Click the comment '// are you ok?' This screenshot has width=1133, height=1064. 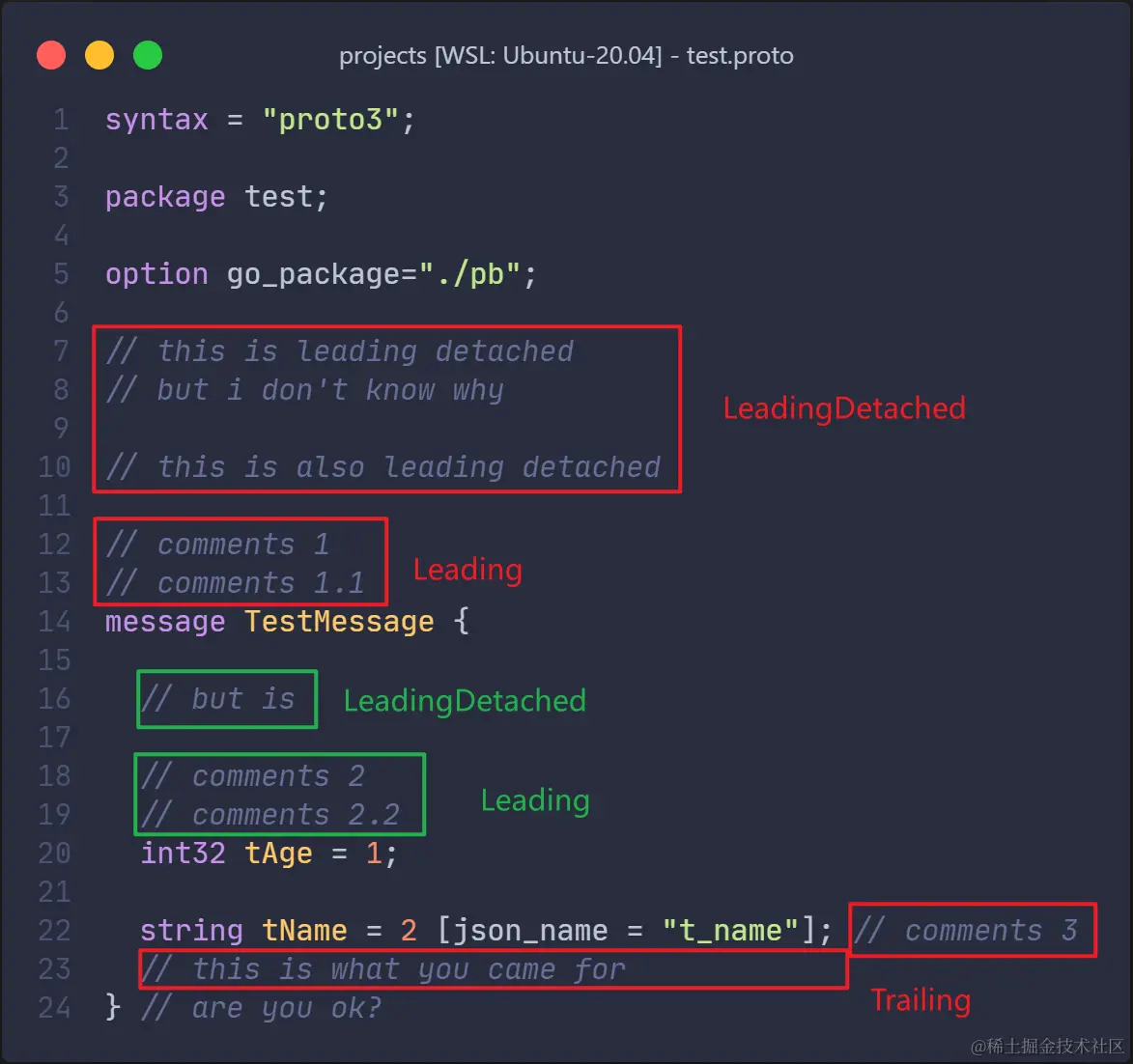click(261, 1008)
